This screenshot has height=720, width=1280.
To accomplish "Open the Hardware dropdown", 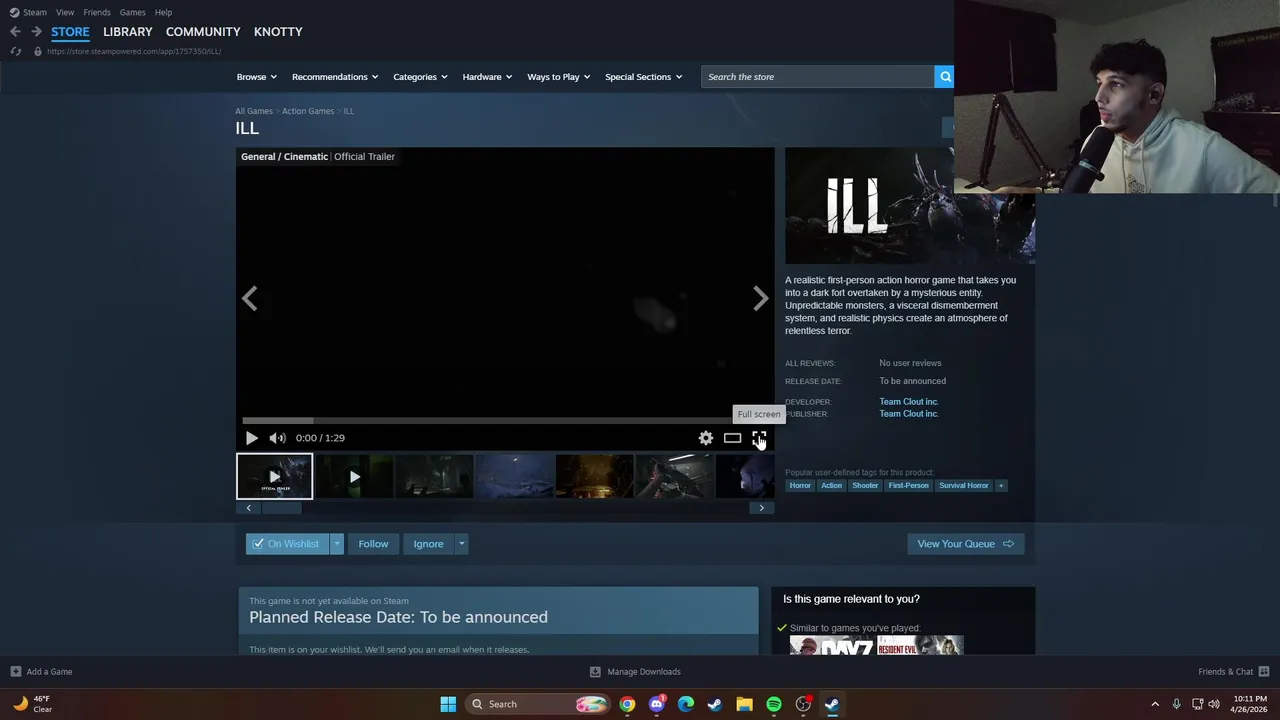I will [487, 77].
